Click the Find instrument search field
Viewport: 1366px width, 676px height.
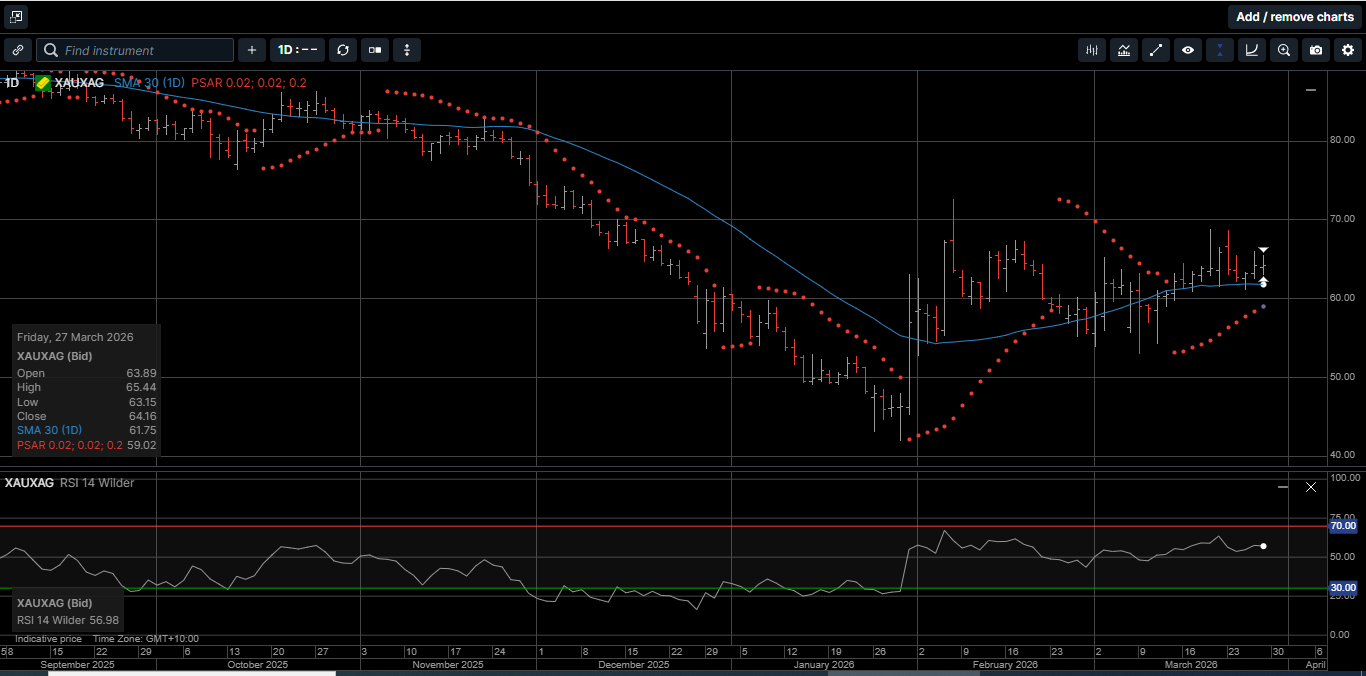tap(135, 50)
